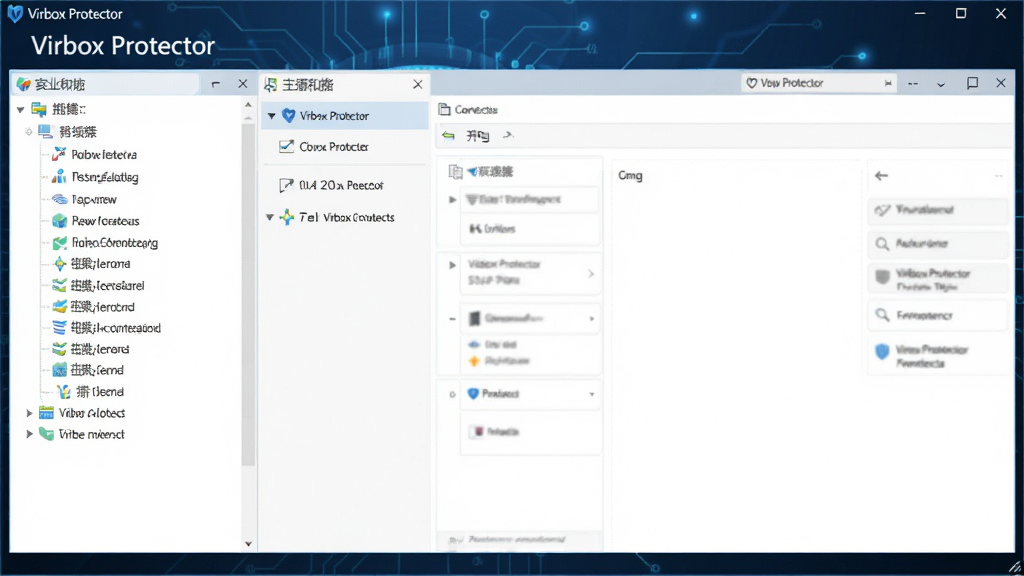Image resolution: width=1024 pixels, height=576 pixels.
Task: Close the left tree panel
Action: [x=243, y=84]
